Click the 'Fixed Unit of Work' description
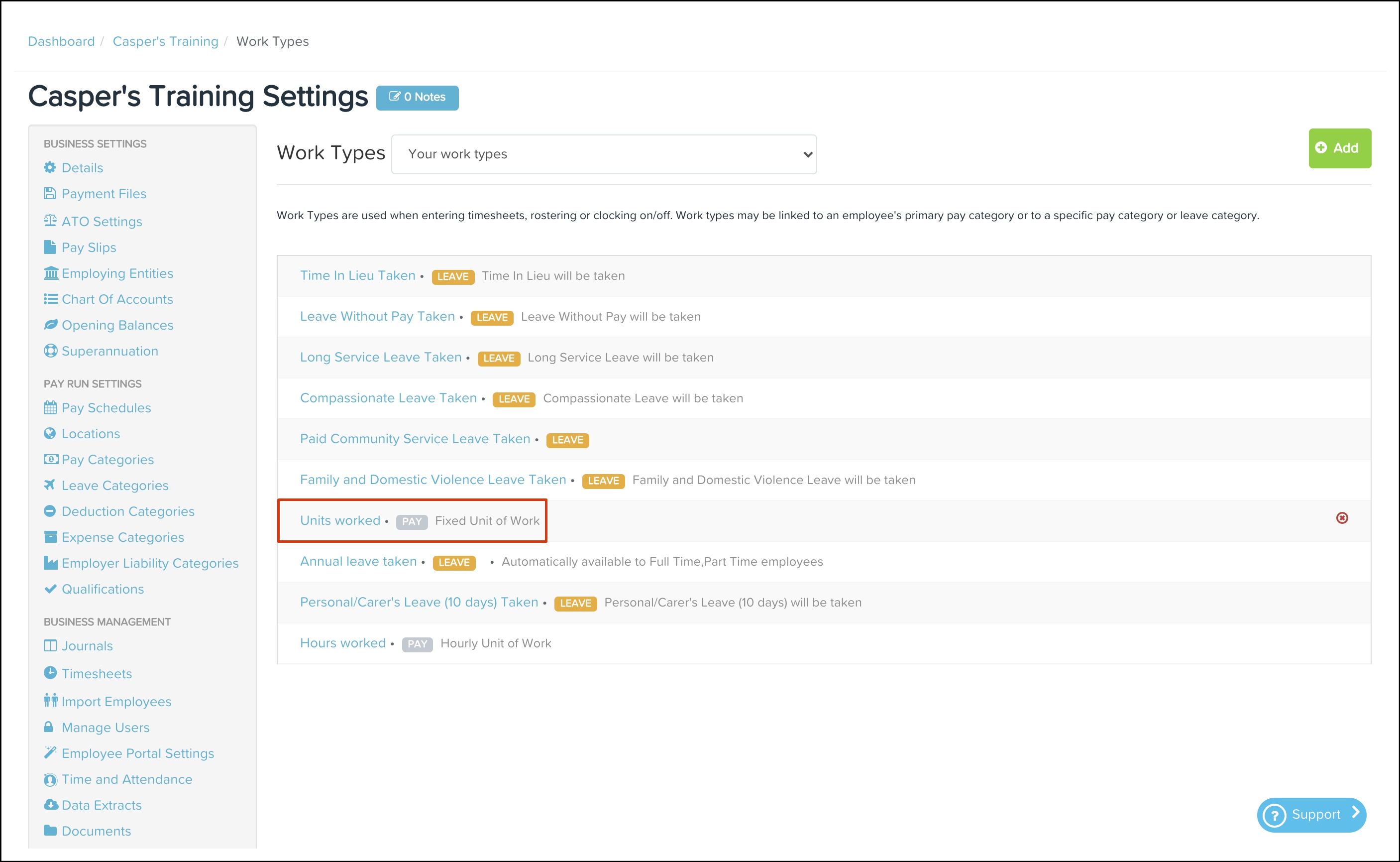Screen dimensions: 1400x862 click(x=487, y=520)
